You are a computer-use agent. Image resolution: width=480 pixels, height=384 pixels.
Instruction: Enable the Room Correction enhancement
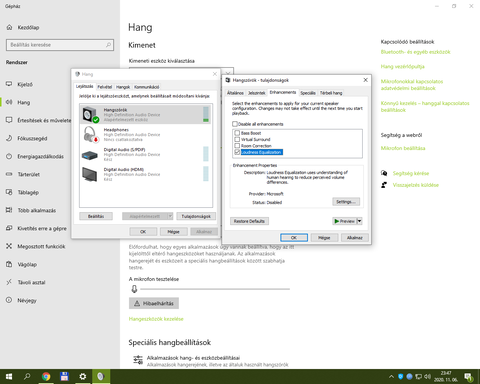click(x=237, y=146)
